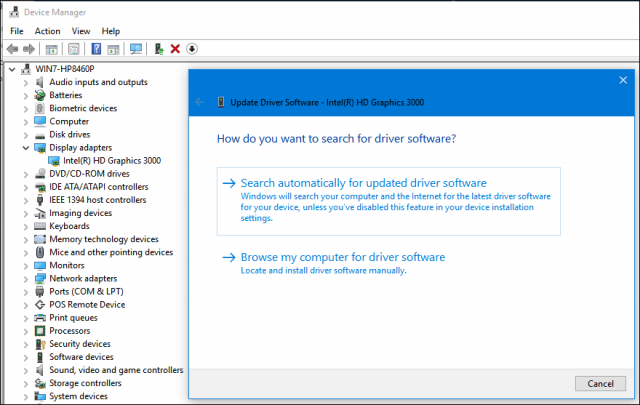The height and width of the screenshot is (405, 640).
Task: Open the Action menu
Action: click(x=47, y=31)
